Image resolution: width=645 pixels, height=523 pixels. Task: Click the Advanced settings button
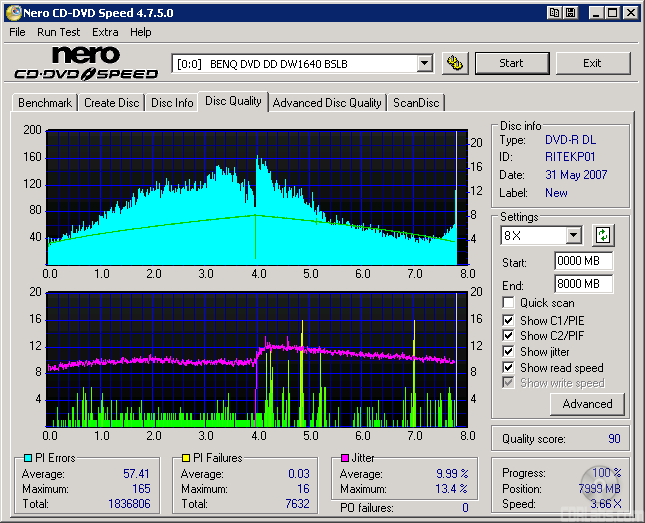tap(587, 404)
